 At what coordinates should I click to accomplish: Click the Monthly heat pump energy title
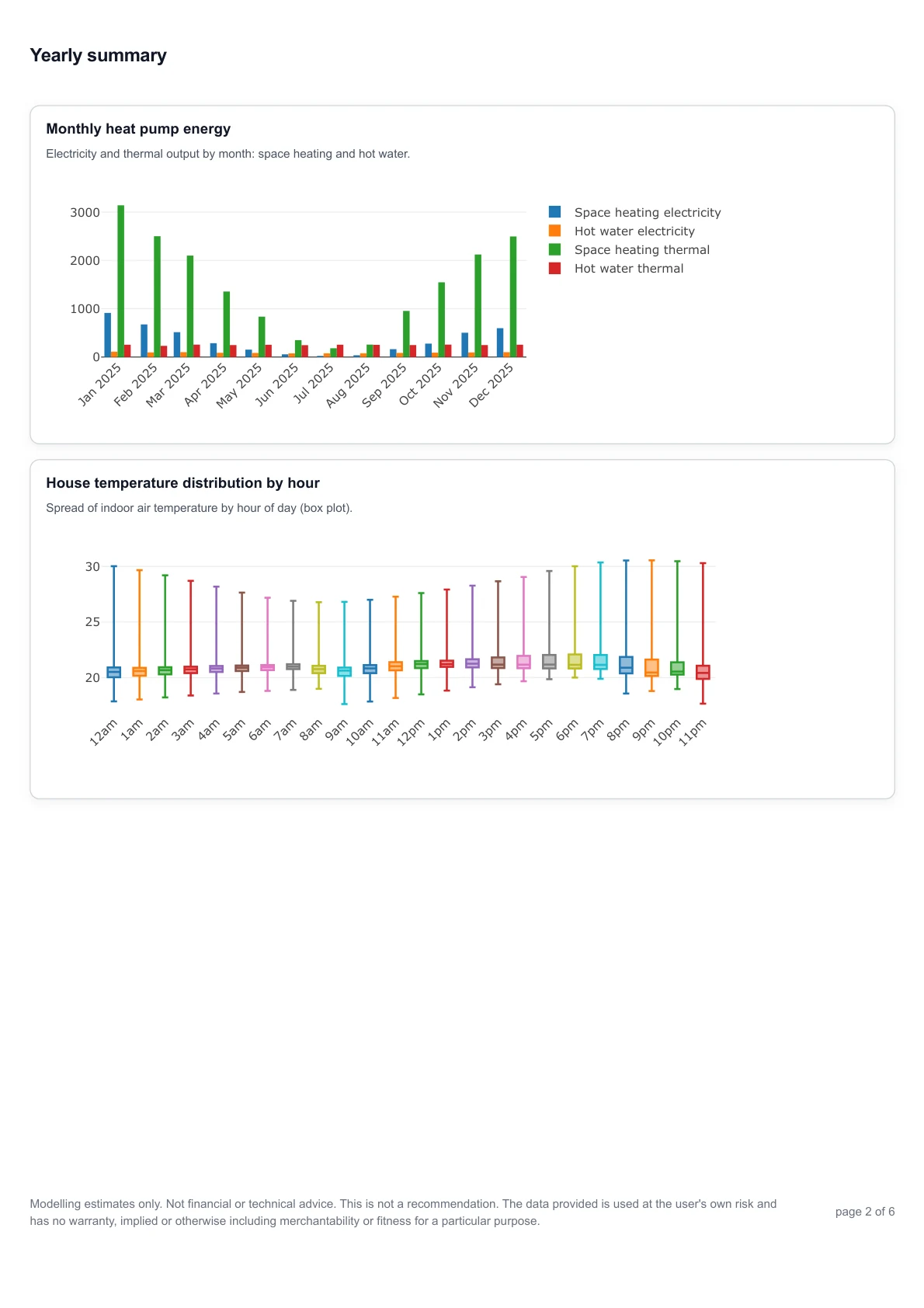click(138, 129)
